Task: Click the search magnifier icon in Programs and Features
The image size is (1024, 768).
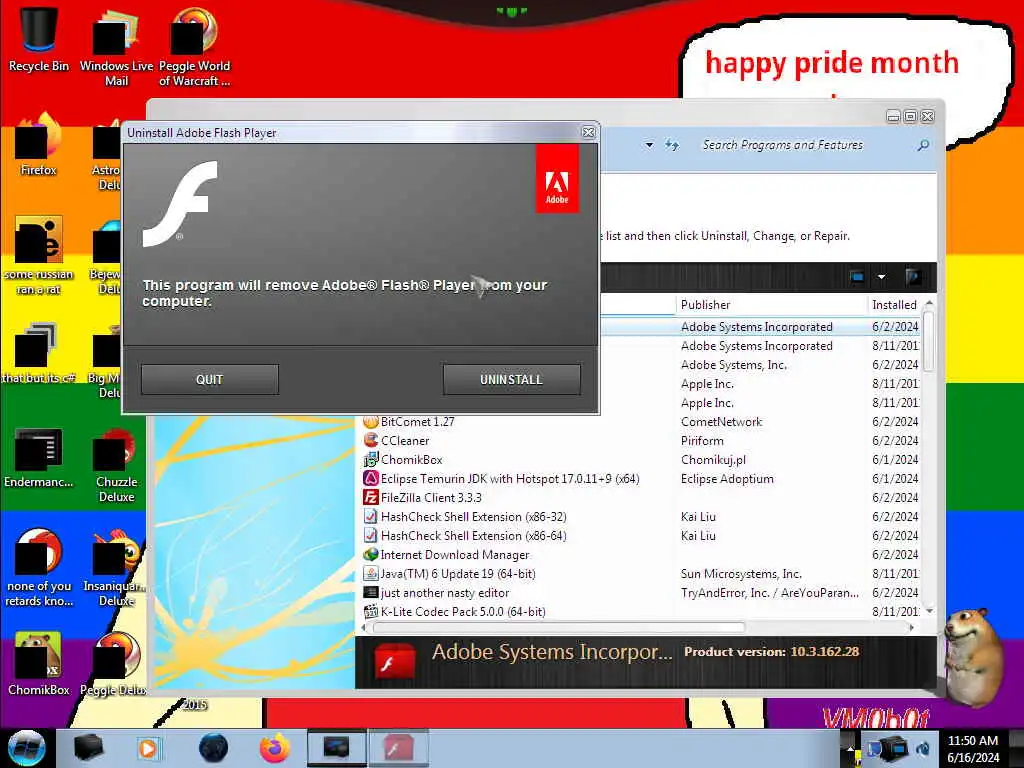Action: (923, 145)
